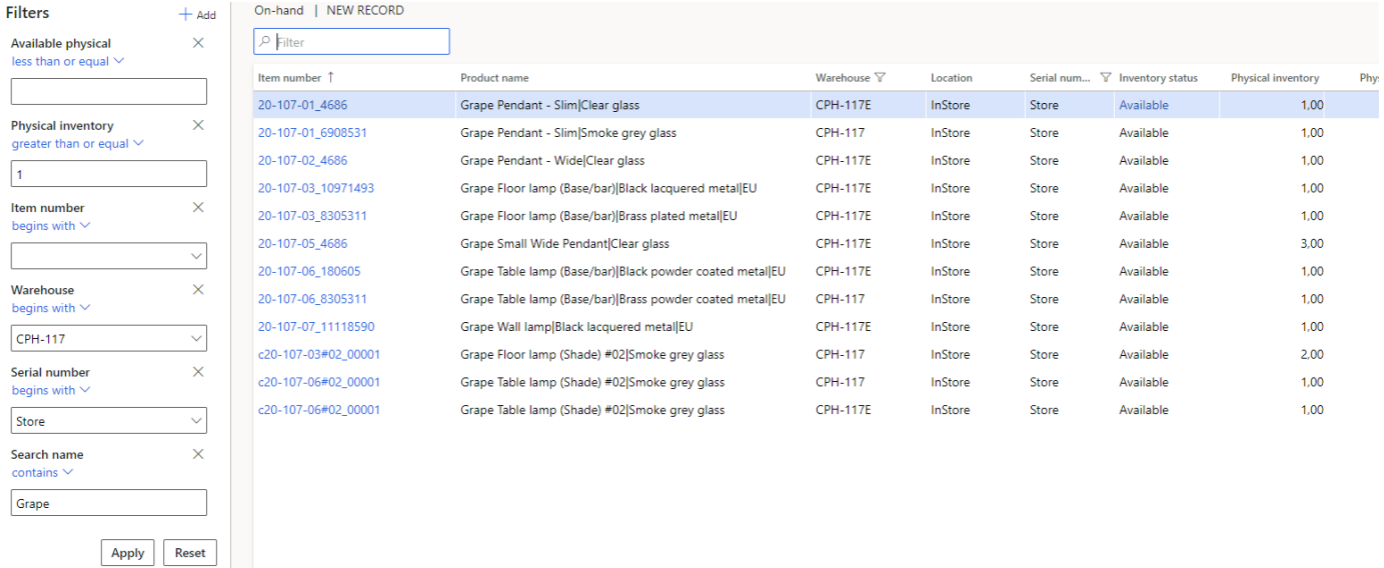Sort by Item number column header
Screen dimensions: 1384x568
click(290, 78)
